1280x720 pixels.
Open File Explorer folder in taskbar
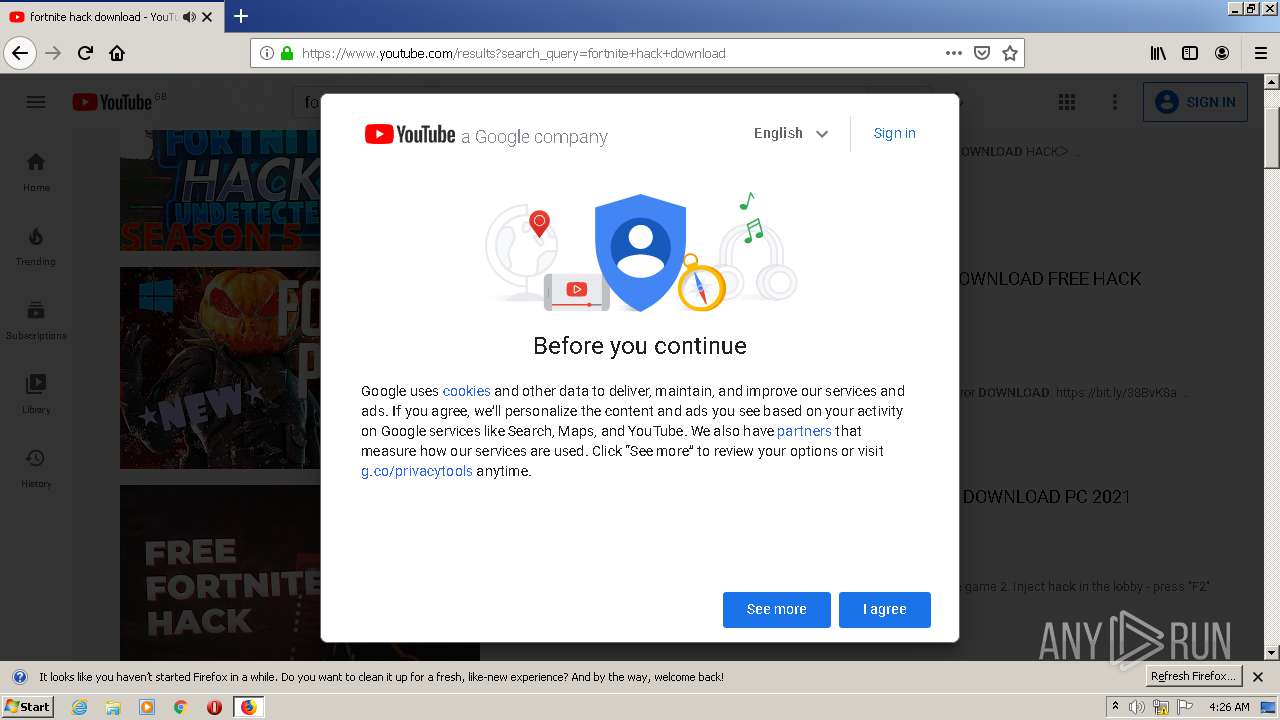(x=113, y=707)
